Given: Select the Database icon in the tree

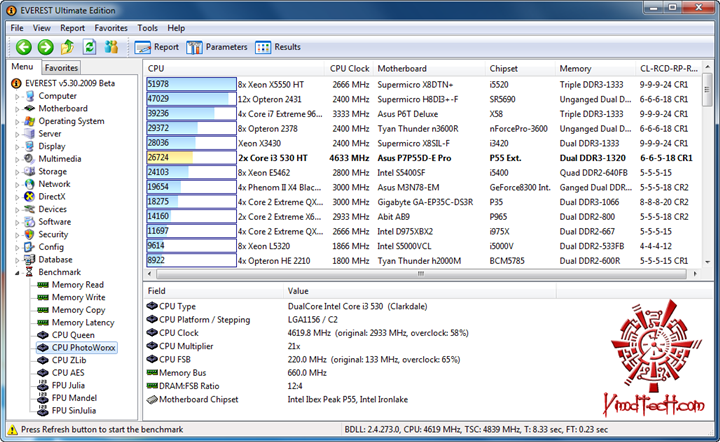Looking at the screenshot, I should click(x=30, y=259).
